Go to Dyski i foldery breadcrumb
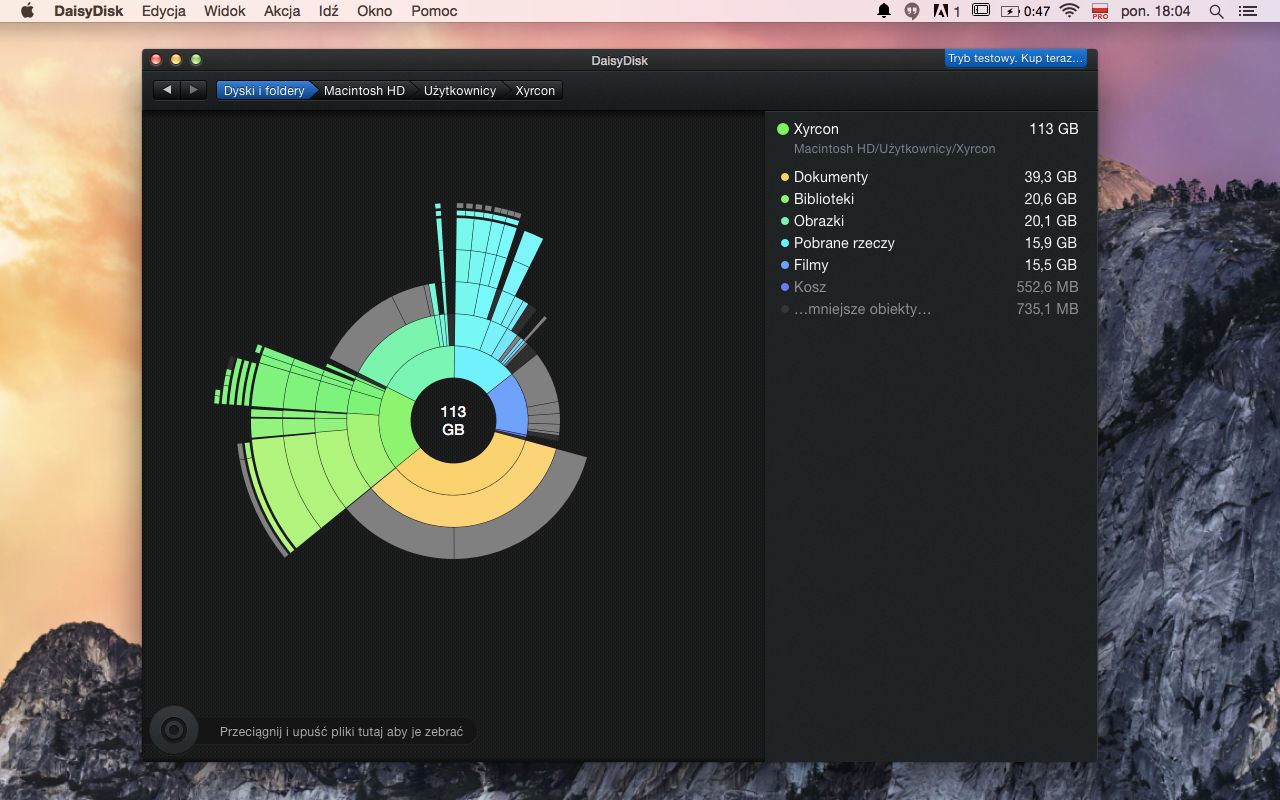Image resolution: width=1280 pixels, height=800 pixels. [x=264, y=90]
